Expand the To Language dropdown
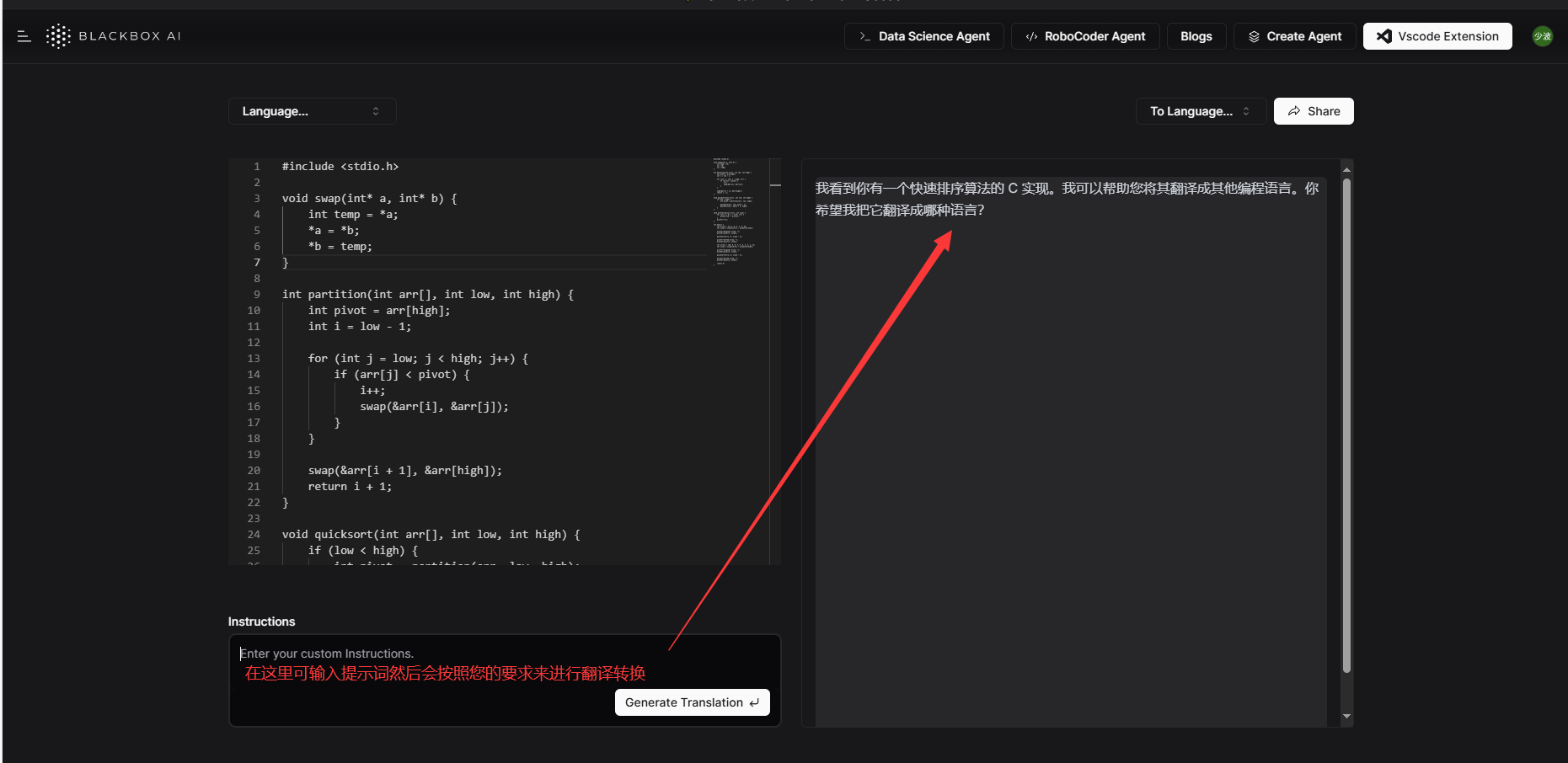The width and height of the screenshot is (1568, 763). coord(1200,111)
